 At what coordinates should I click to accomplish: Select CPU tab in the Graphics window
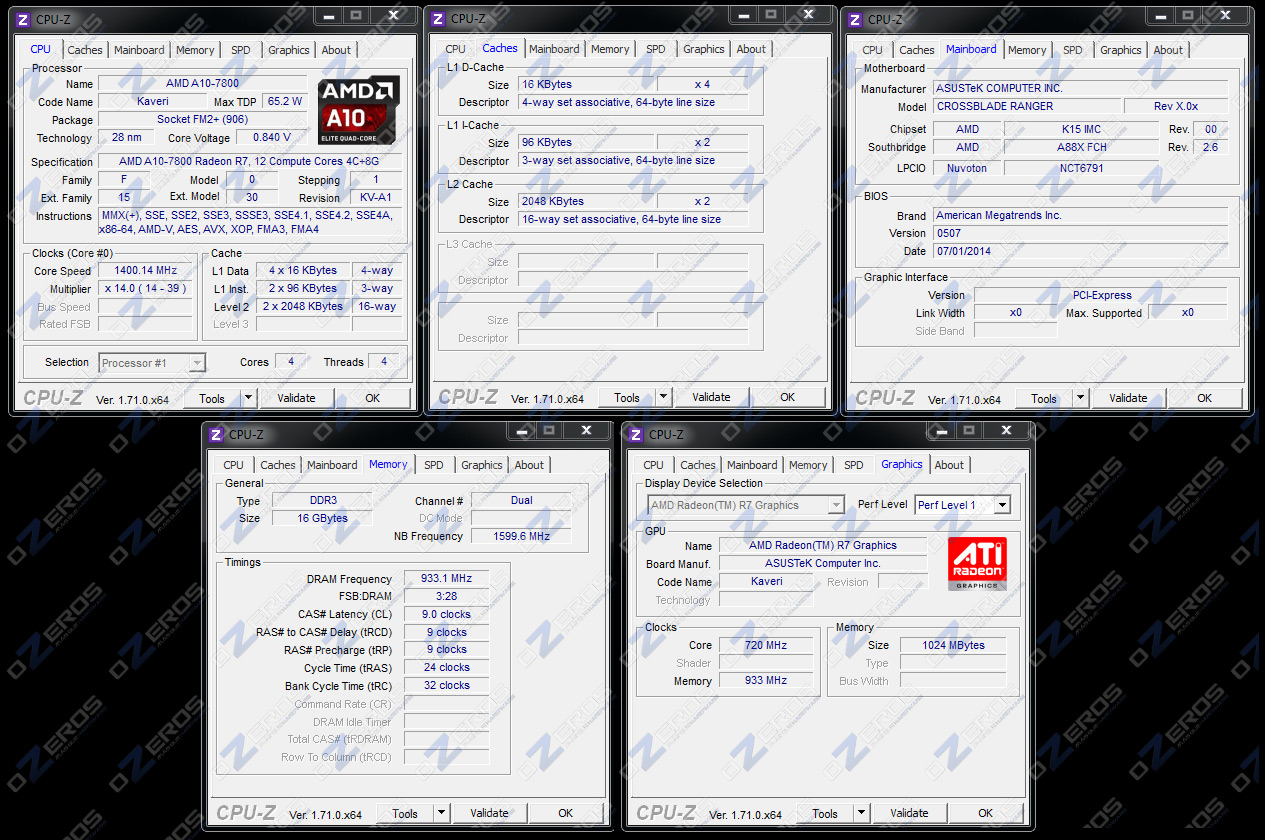[x=653, y=465]
